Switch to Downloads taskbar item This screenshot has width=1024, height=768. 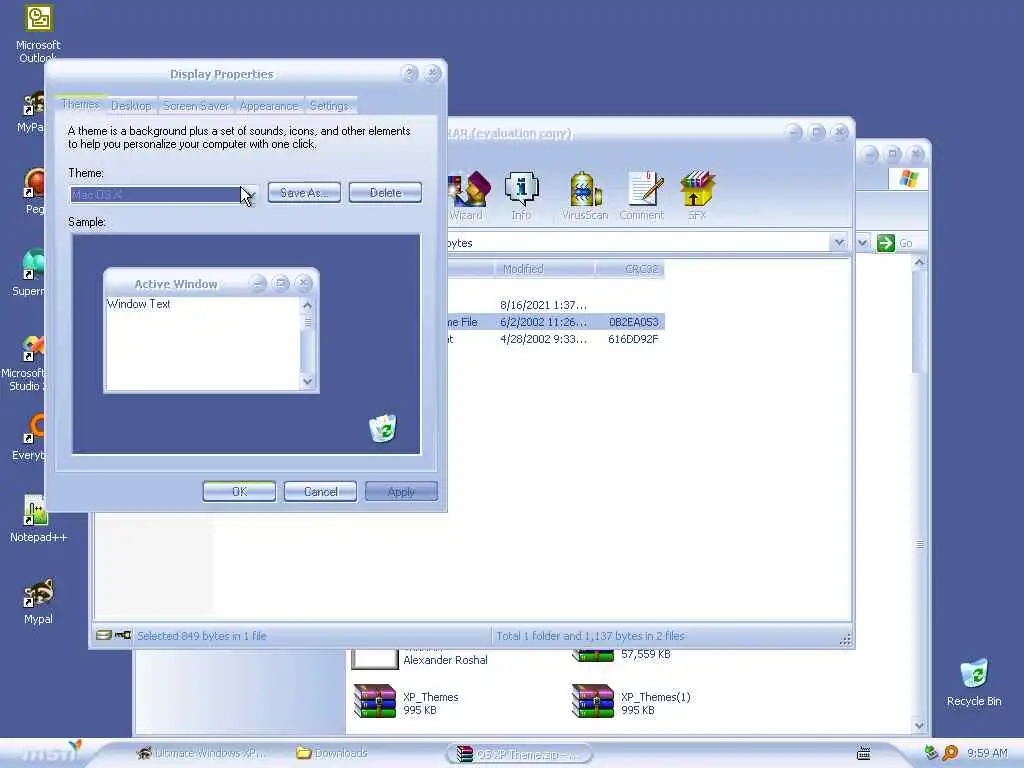(332, 753)
